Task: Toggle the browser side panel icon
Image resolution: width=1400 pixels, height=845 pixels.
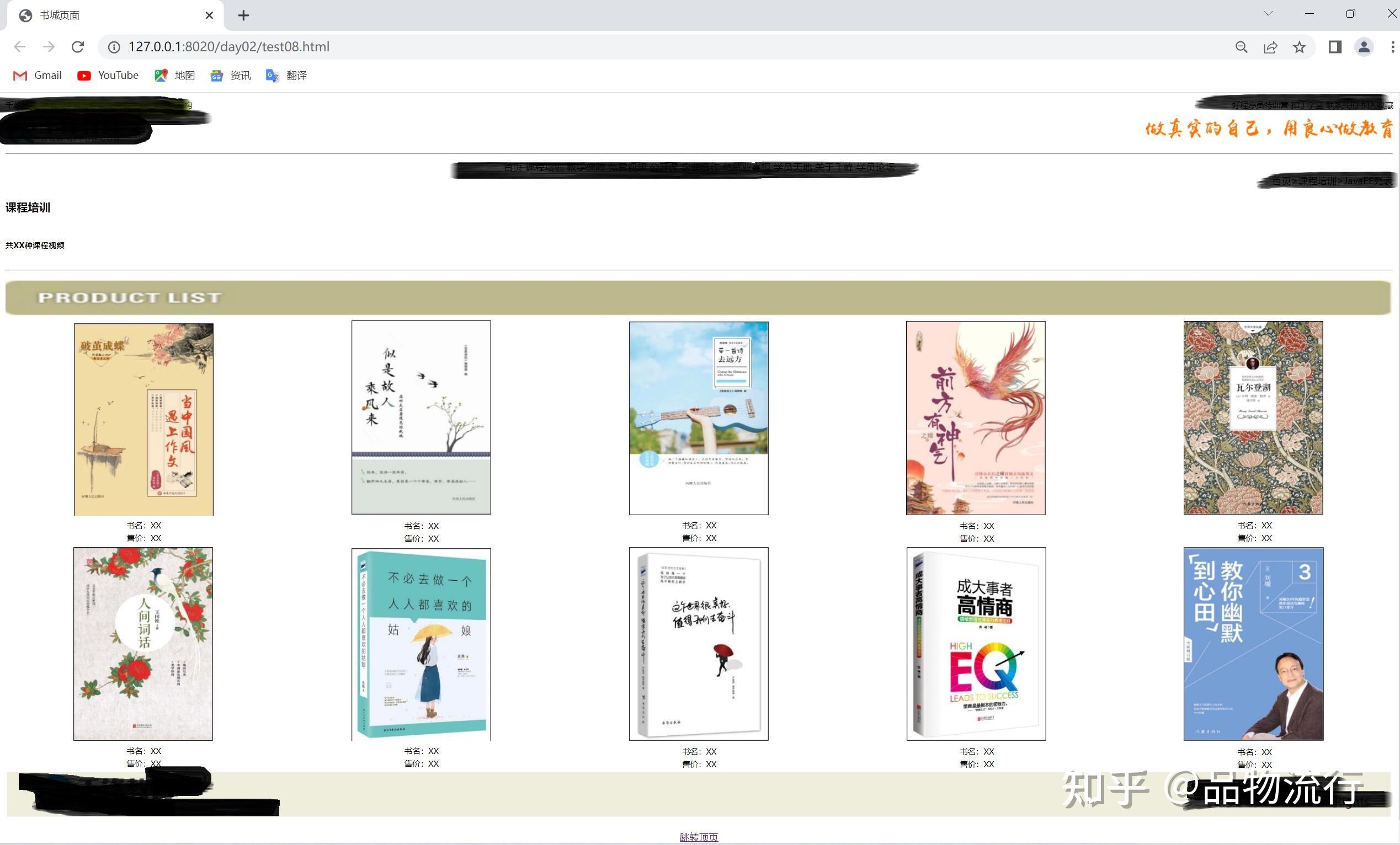Action: pos(1335,47)
